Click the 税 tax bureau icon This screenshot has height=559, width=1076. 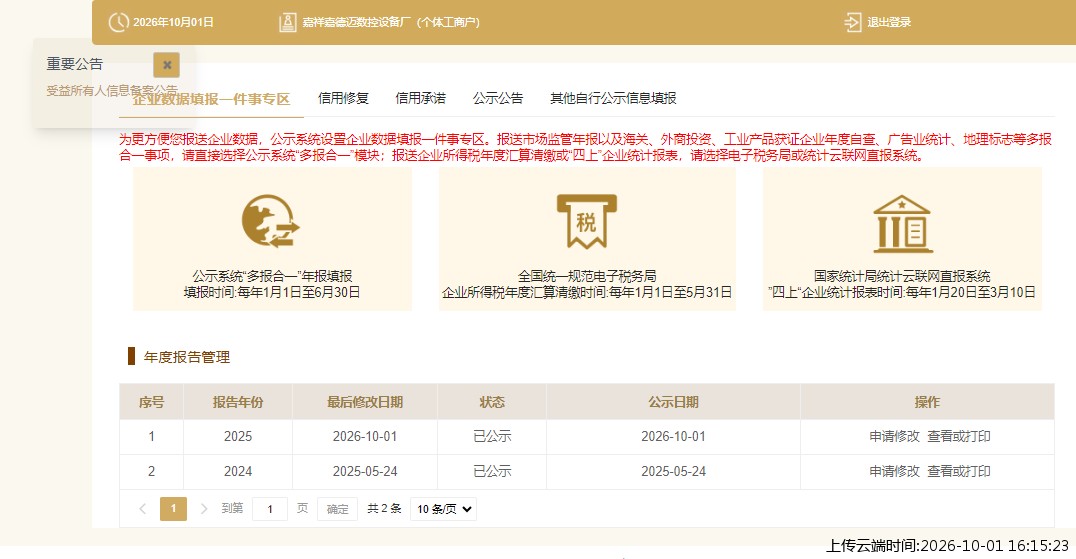(587, 221)
